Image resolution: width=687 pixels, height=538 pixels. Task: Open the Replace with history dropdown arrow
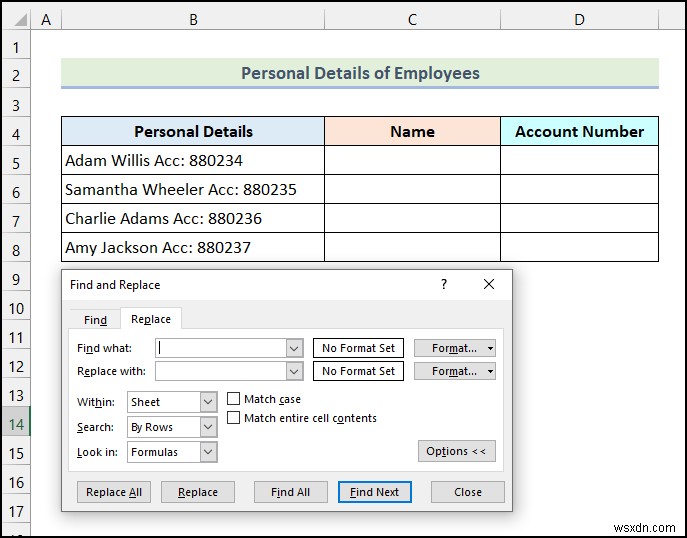(294, 372)
